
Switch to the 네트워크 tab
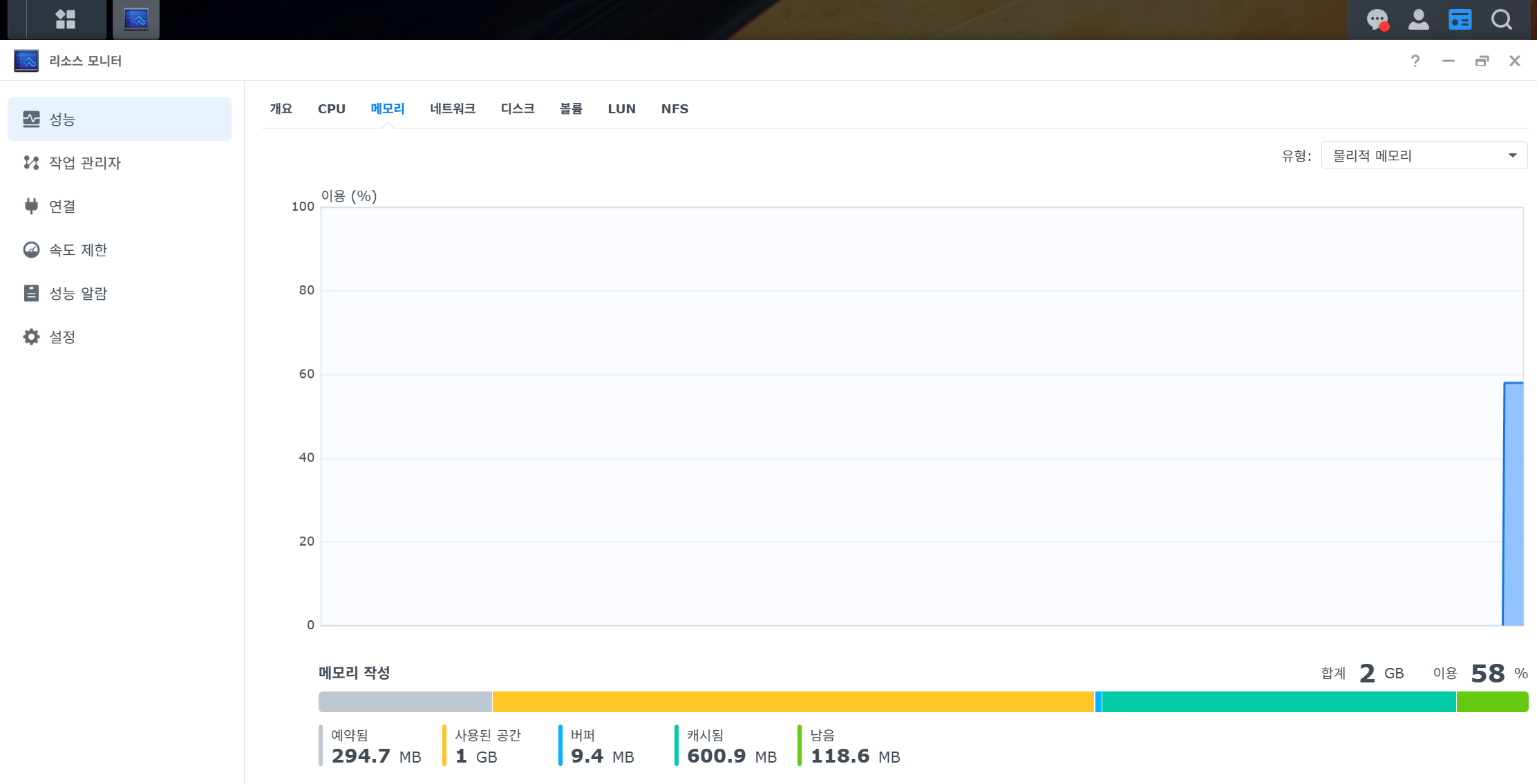[x=453, y=108]
